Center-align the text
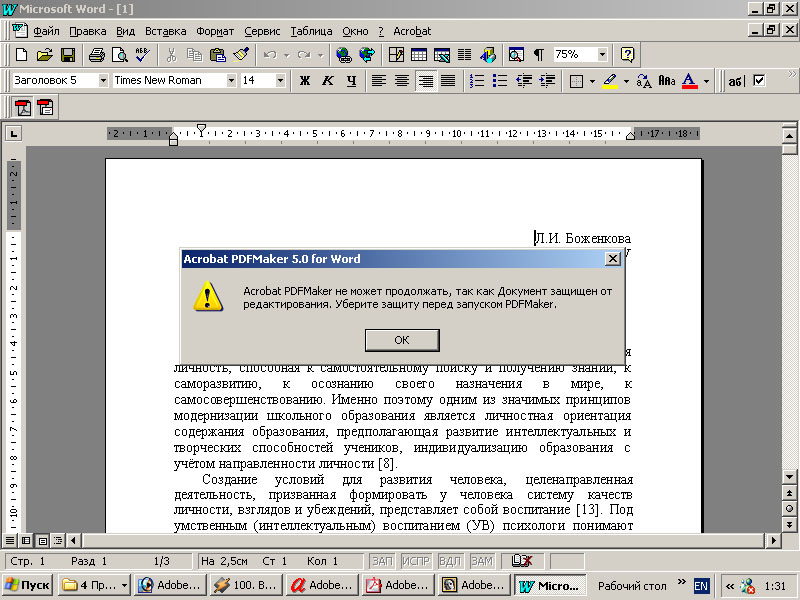The image size is (800, 600). pos(402,81)
